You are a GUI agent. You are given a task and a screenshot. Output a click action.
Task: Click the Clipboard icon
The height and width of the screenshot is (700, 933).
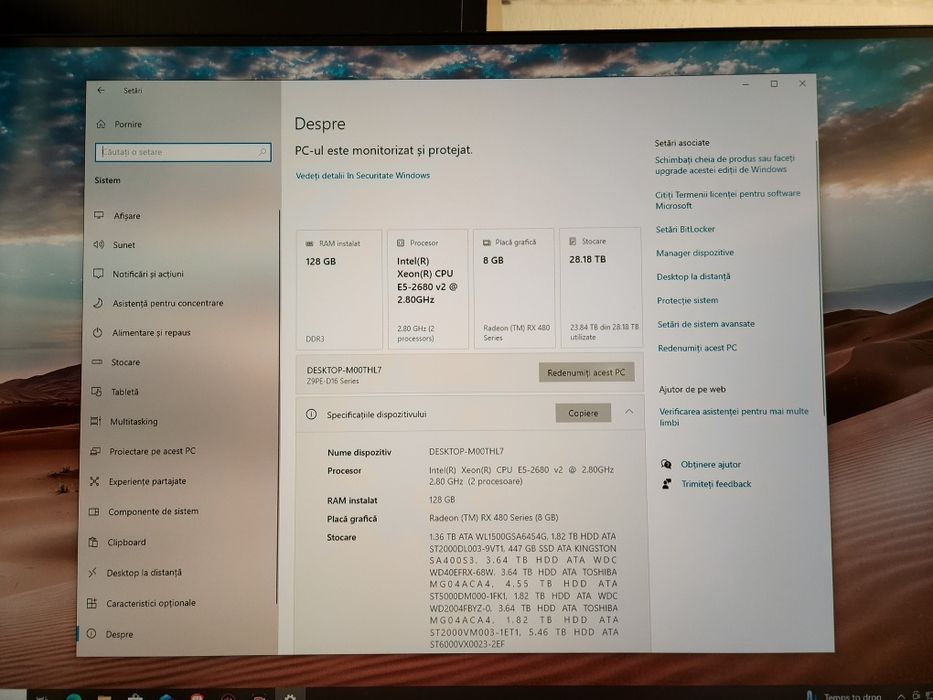tap(93, 542)
